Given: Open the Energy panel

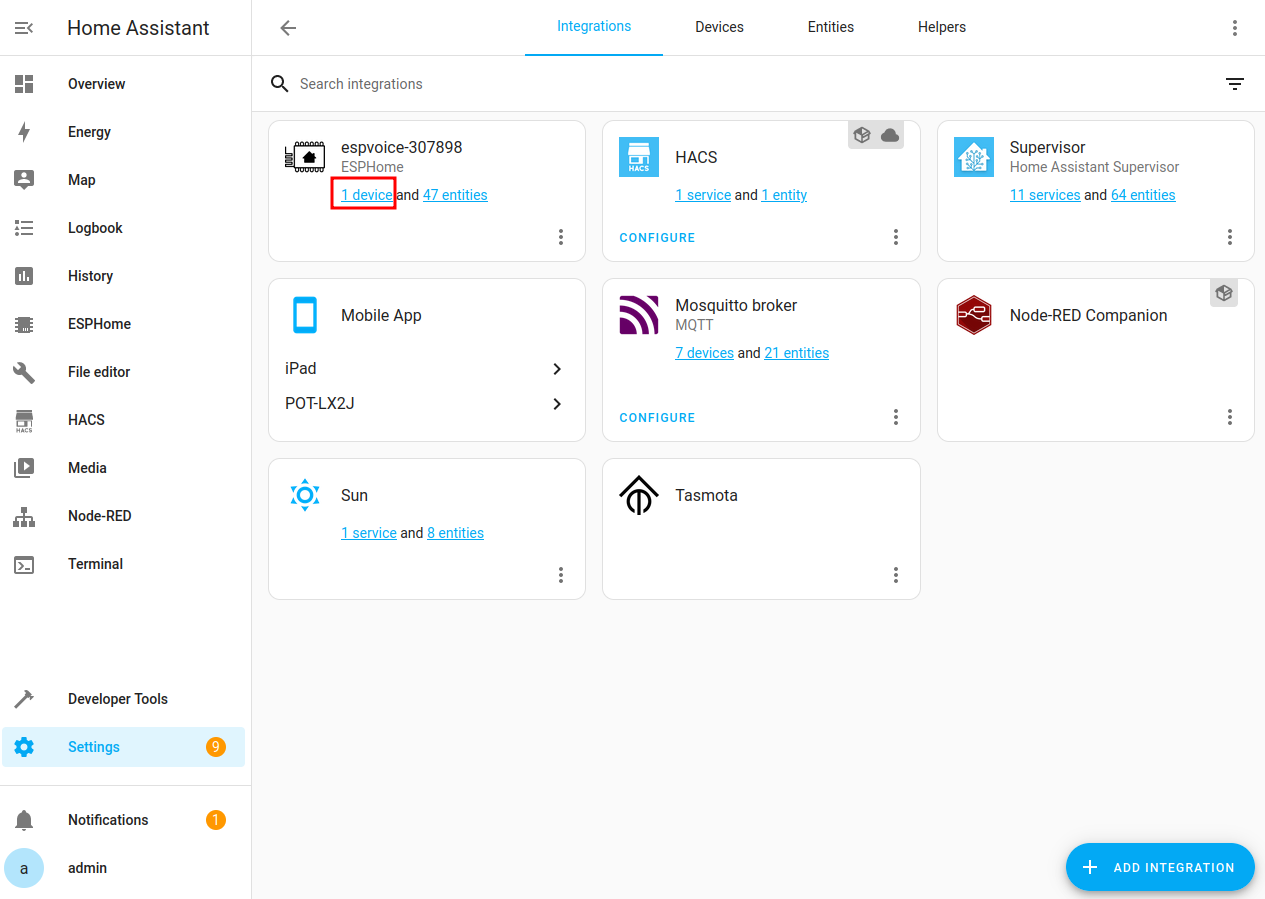Looking at the screenshot, I should click(x=123, y=132).
